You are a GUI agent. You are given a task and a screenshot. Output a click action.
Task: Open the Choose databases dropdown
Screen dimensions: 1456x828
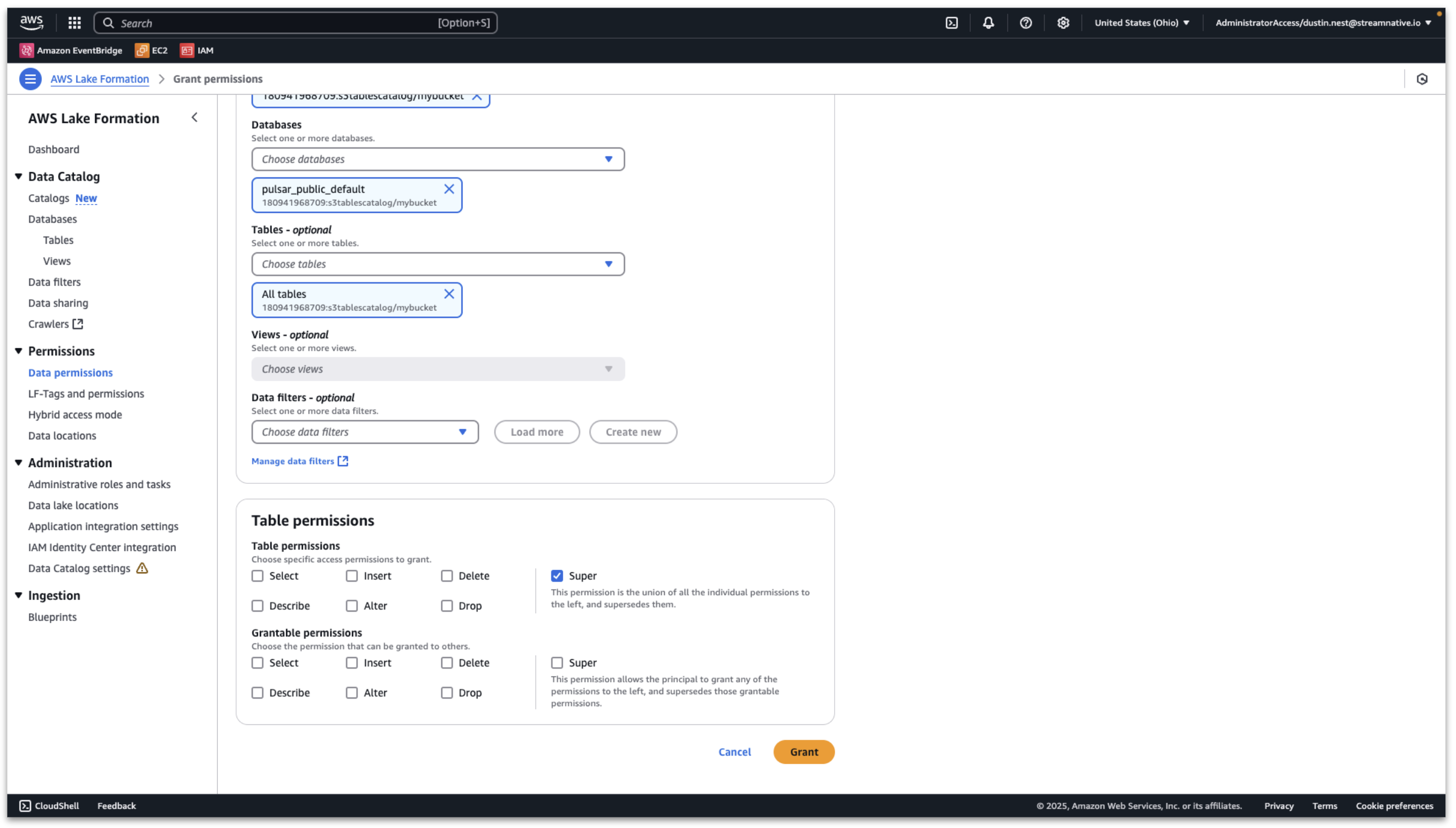(437, 159)
